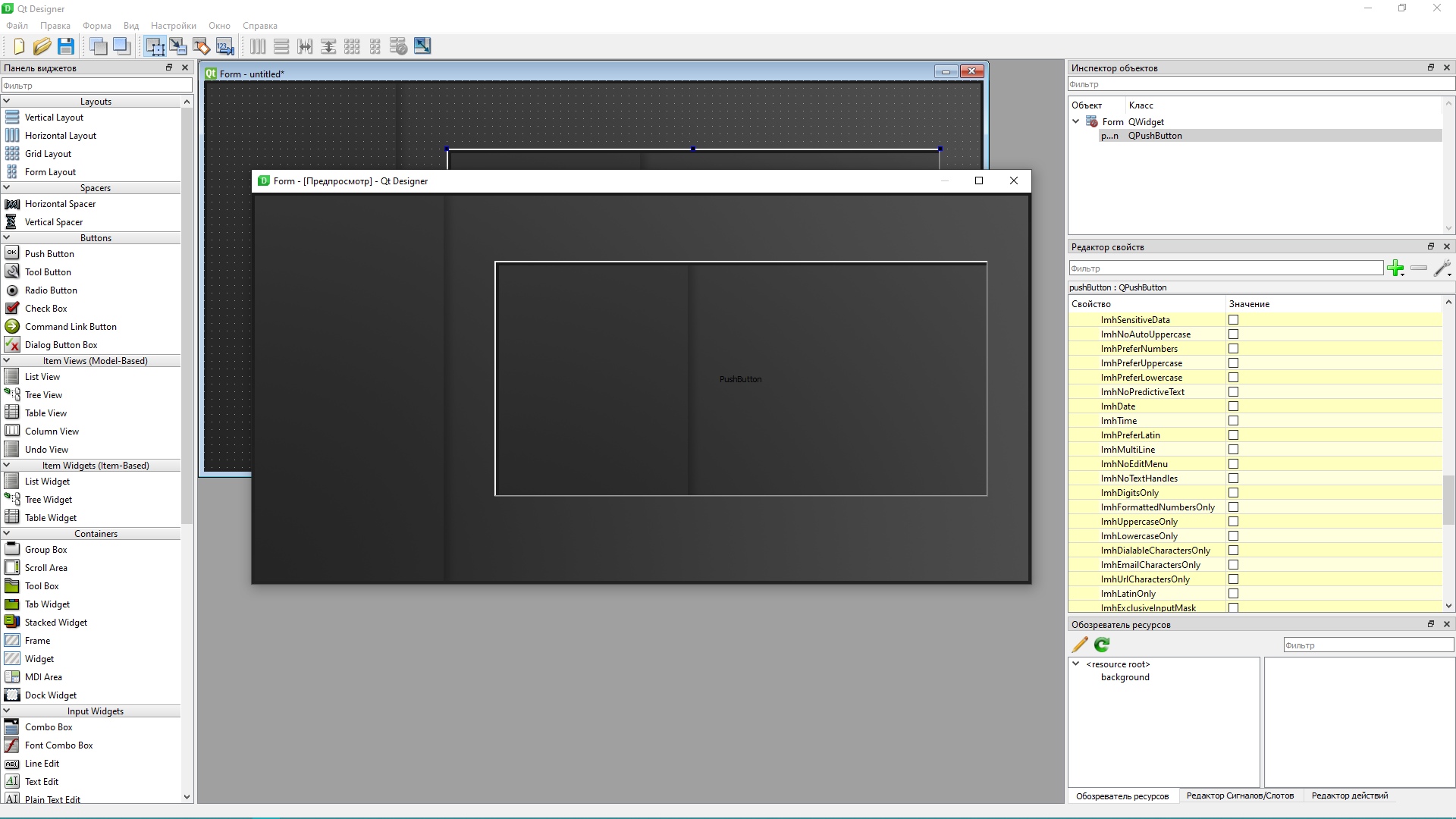The height and width of the screenshot is (819, 1456).
Task: Select the Filter input field in properties
Action: click(x=1223, y=267)
